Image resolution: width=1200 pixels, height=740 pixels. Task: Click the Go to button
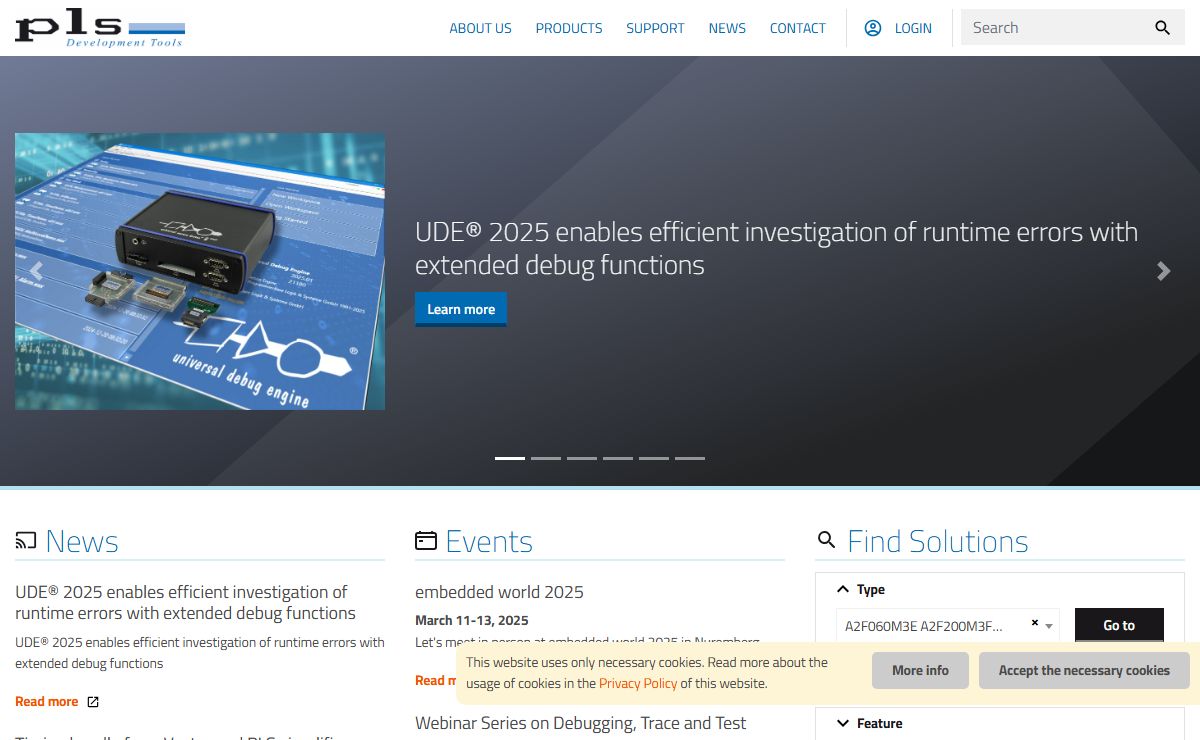(1119, 625)
